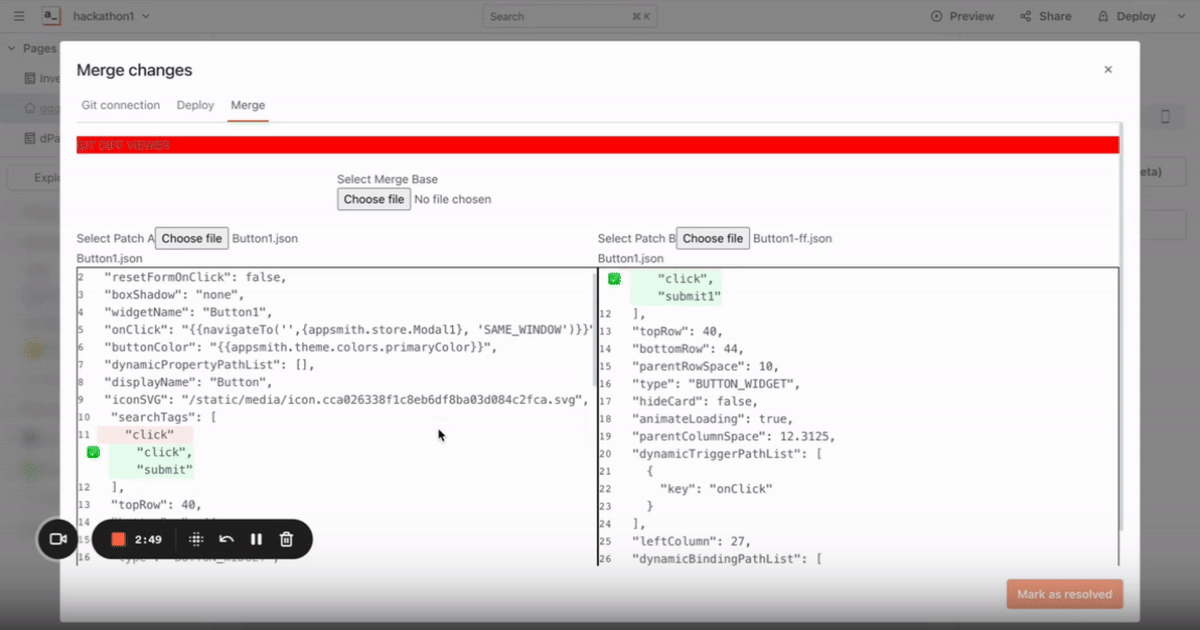
Task: Open Preview mode from the top bar
Action: [962, 16]
